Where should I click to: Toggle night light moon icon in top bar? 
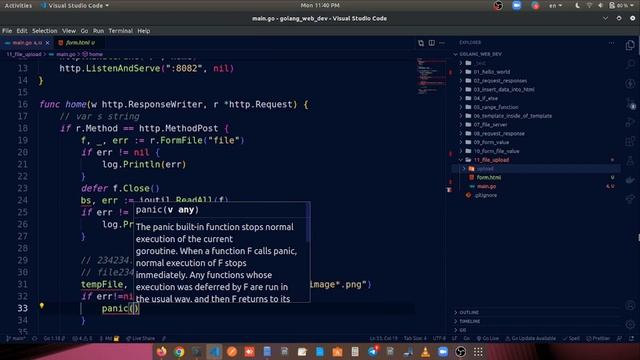click(x=577, y=5)
